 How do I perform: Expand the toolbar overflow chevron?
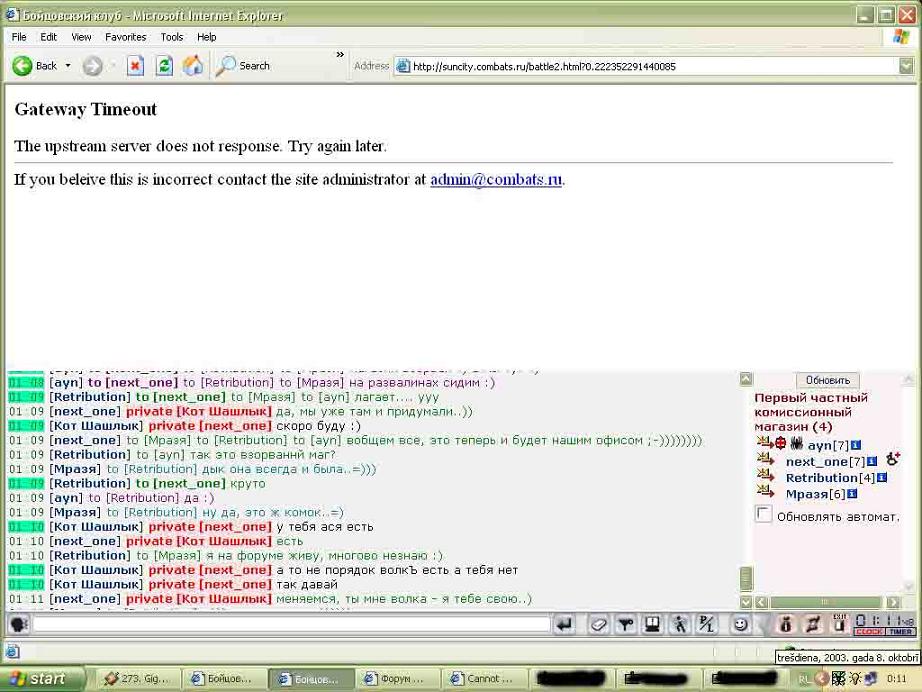tap(340, 55)
